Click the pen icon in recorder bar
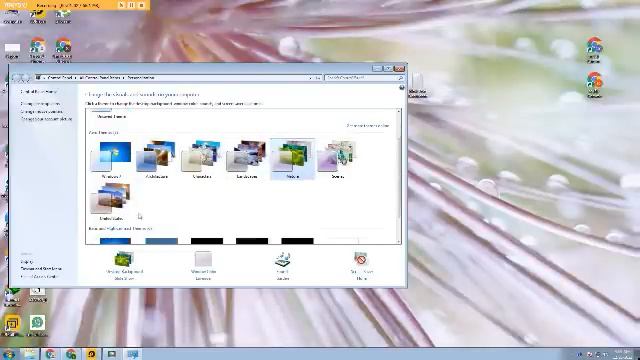 (122, 5)
